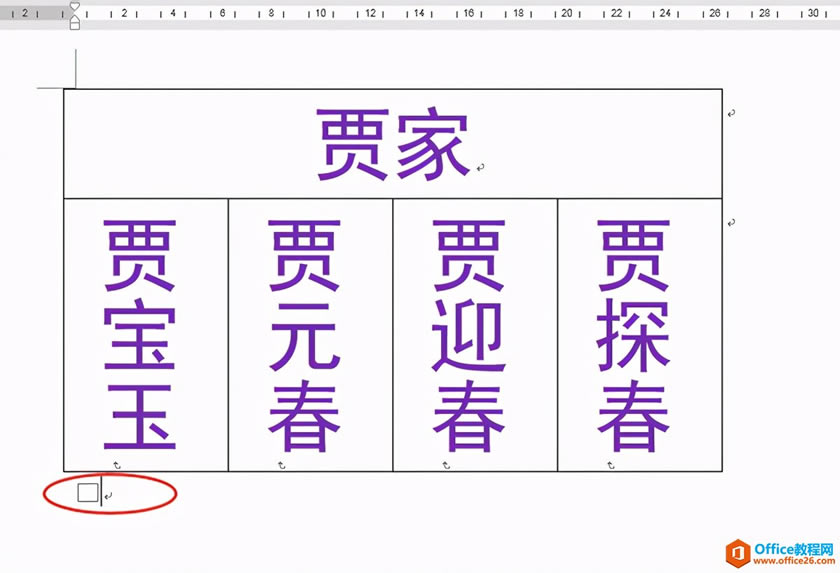
Task: Click the 贾家 header cell text
Action: [394, 144]
